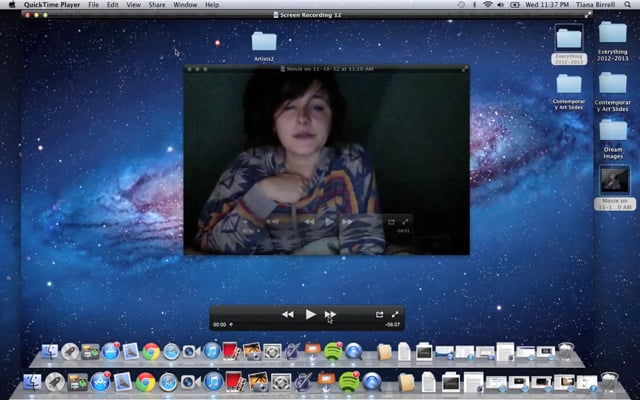Open the App Store from the live Dock
The height and width of the screenshot is (400, 640).
coord(100,382)
